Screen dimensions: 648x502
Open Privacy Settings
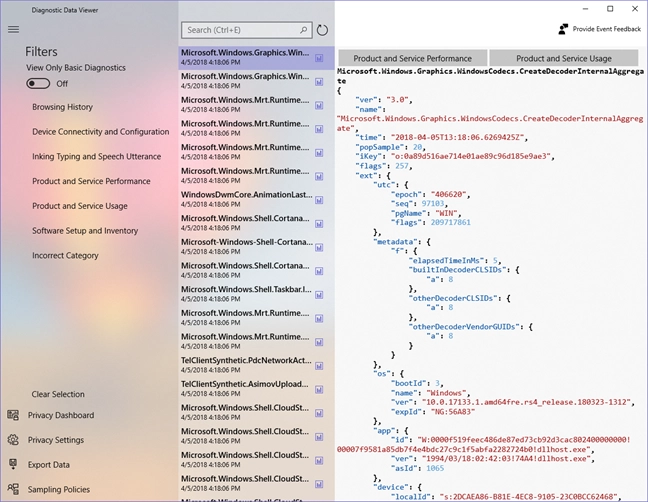(56, 440)
